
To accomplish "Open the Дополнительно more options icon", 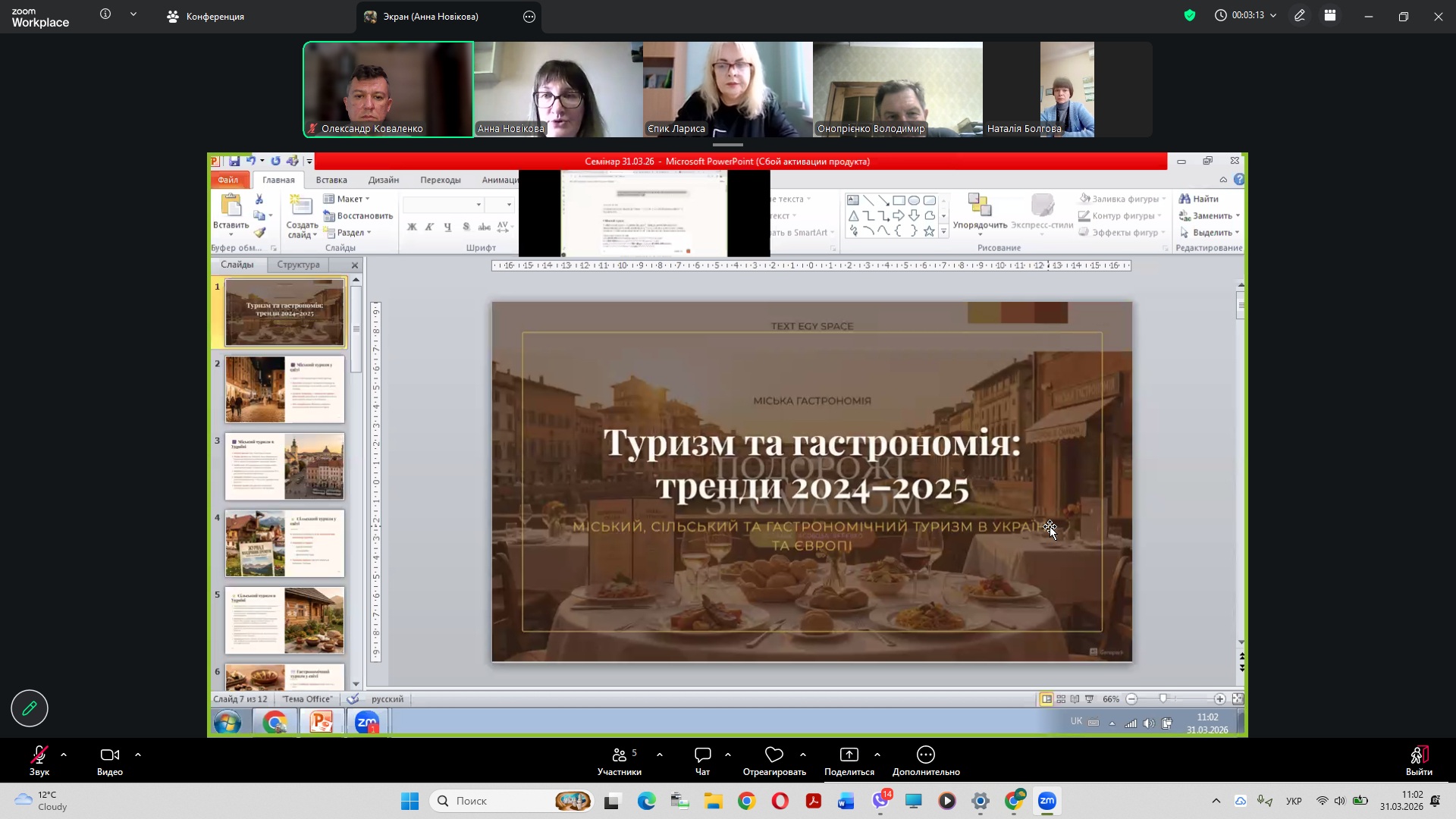I will pyautogui.click(x=925, y=755).
